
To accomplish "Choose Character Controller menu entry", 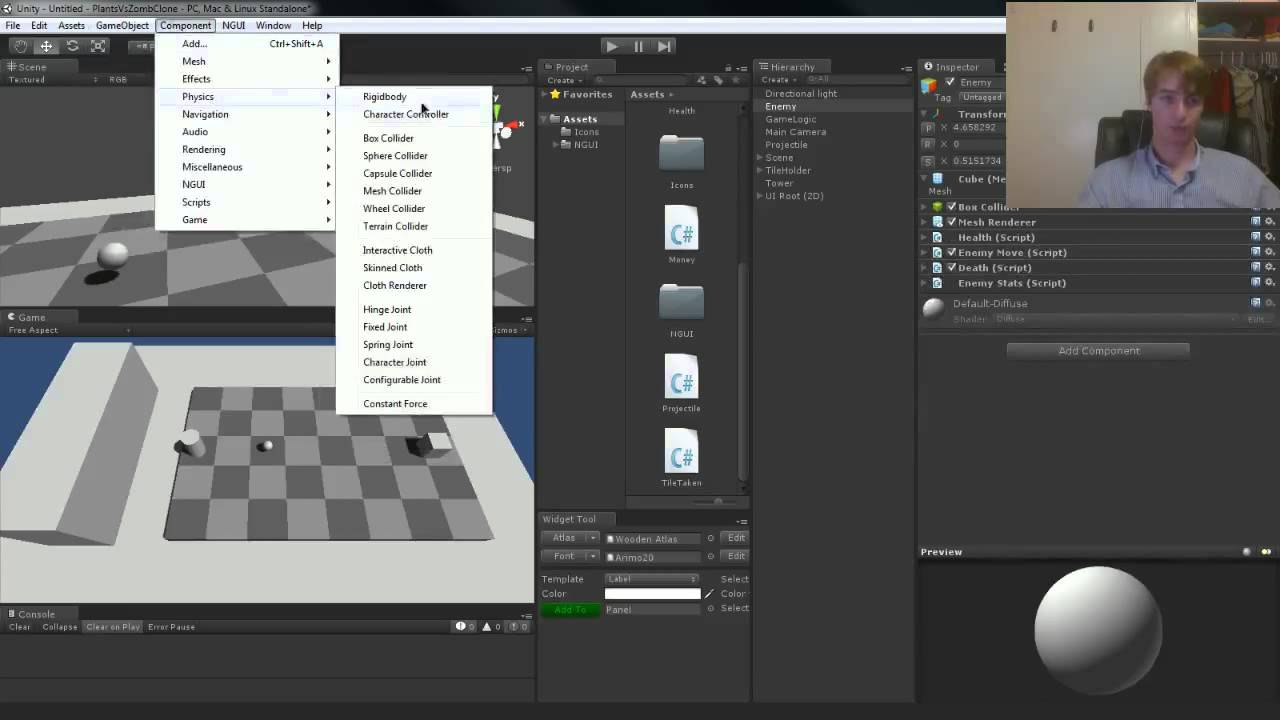I will (414, 114).
